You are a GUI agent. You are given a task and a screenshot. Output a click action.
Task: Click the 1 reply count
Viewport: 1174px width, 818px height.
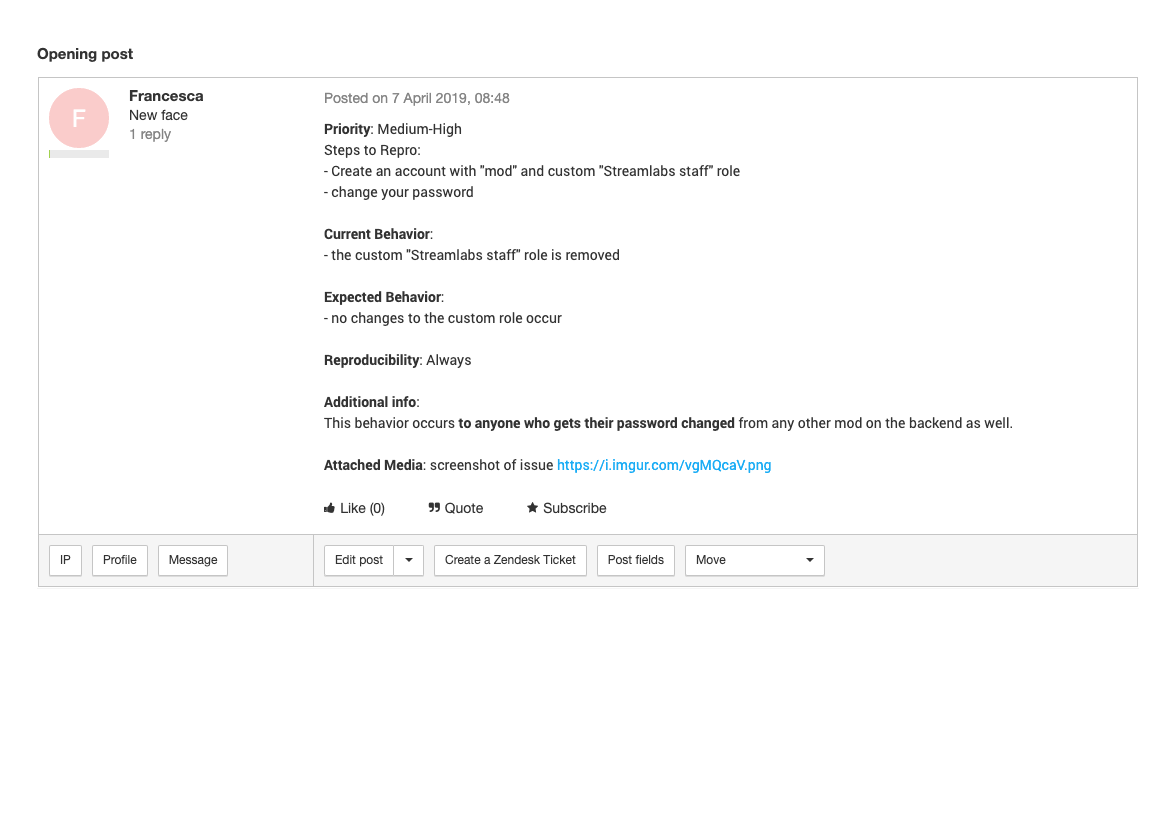(x=150, y=134)
